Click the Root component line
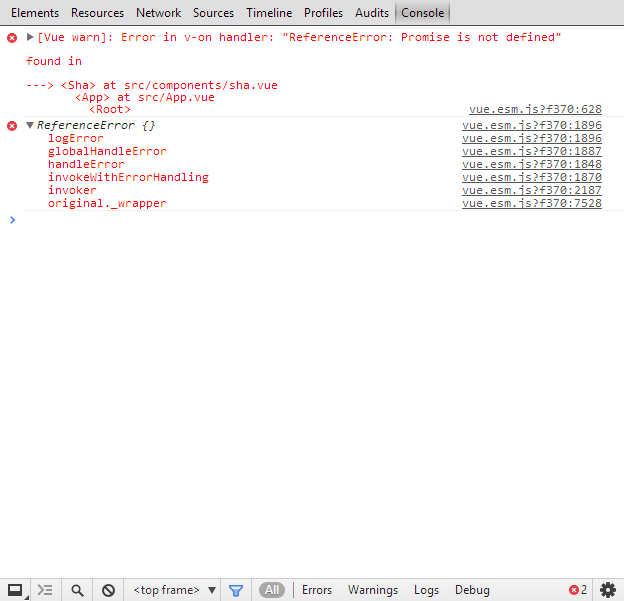The width and height of the screenshot is (624, 601). [110, 109]
